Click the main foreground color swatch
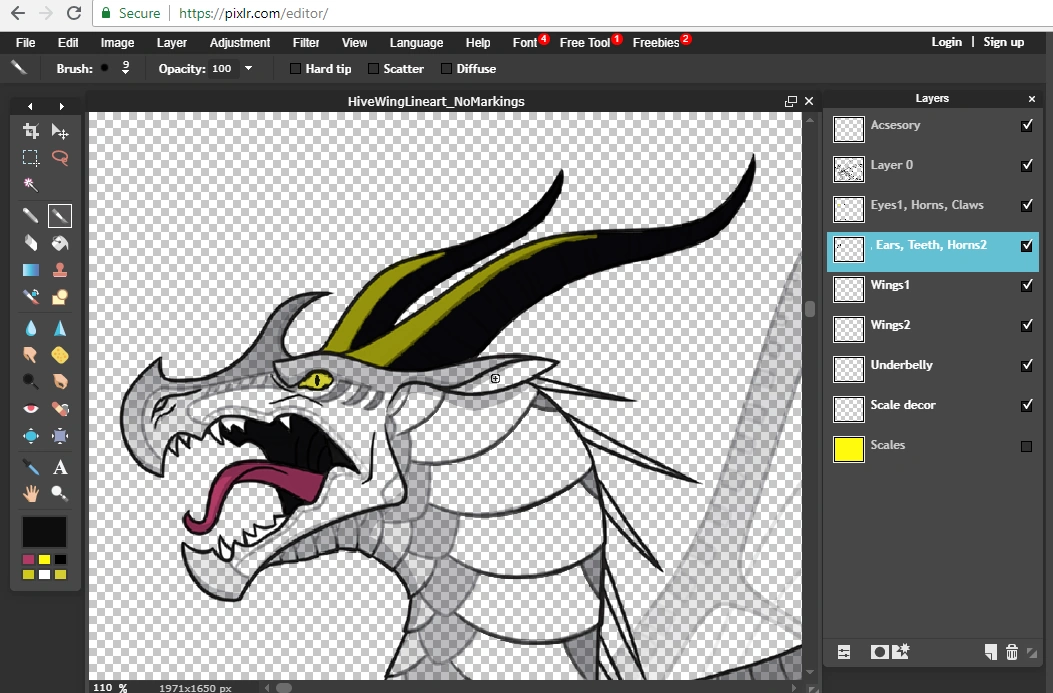This screenshot has width=1053, height=693. [45, 533]
